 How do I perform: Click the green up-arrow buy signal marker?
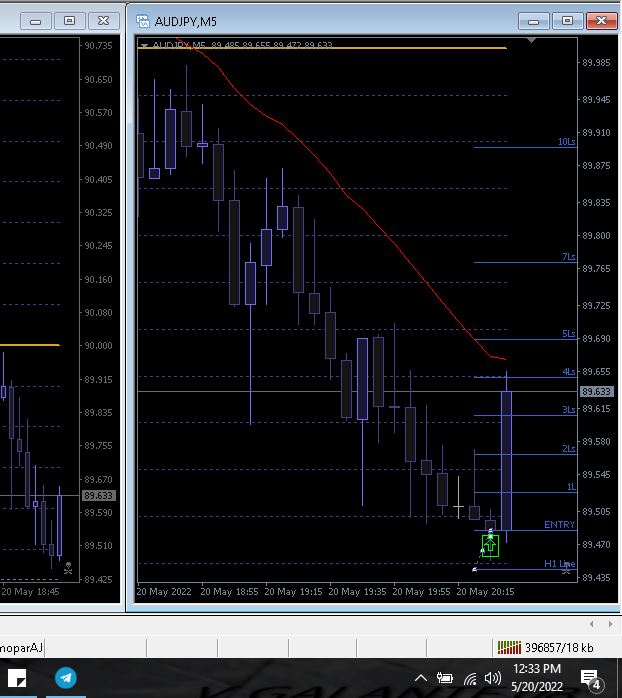pyautogui.click(x=490, y=545)
